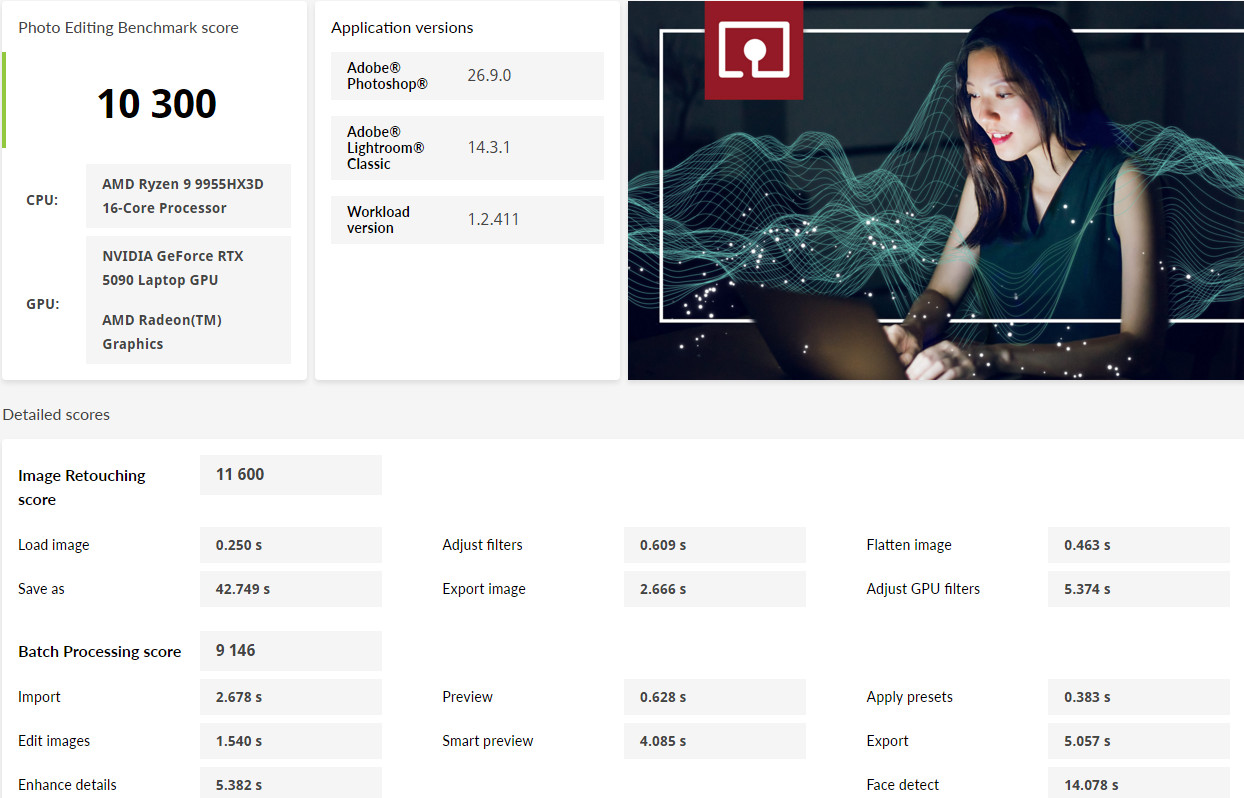The height and width of the screenshot is (798, 1244).
Task: Click the 'Workload version' label
Action: [x=378, y=220]
